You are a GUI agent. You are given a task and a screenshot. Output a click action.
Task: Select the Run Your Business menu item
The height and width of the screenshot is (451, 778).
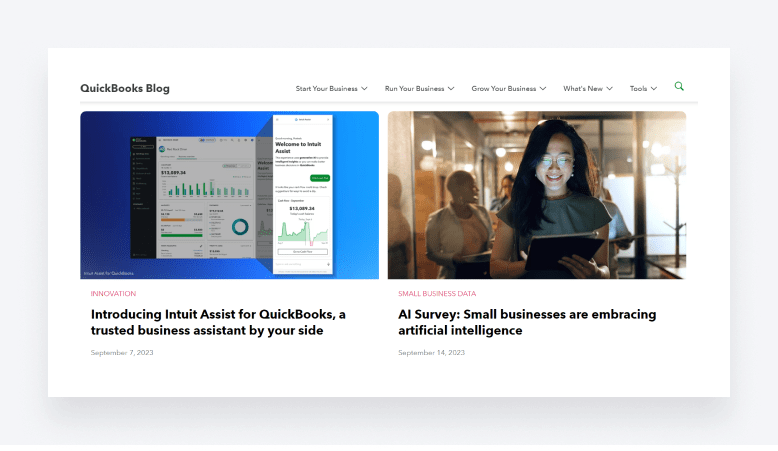point(414,89)
